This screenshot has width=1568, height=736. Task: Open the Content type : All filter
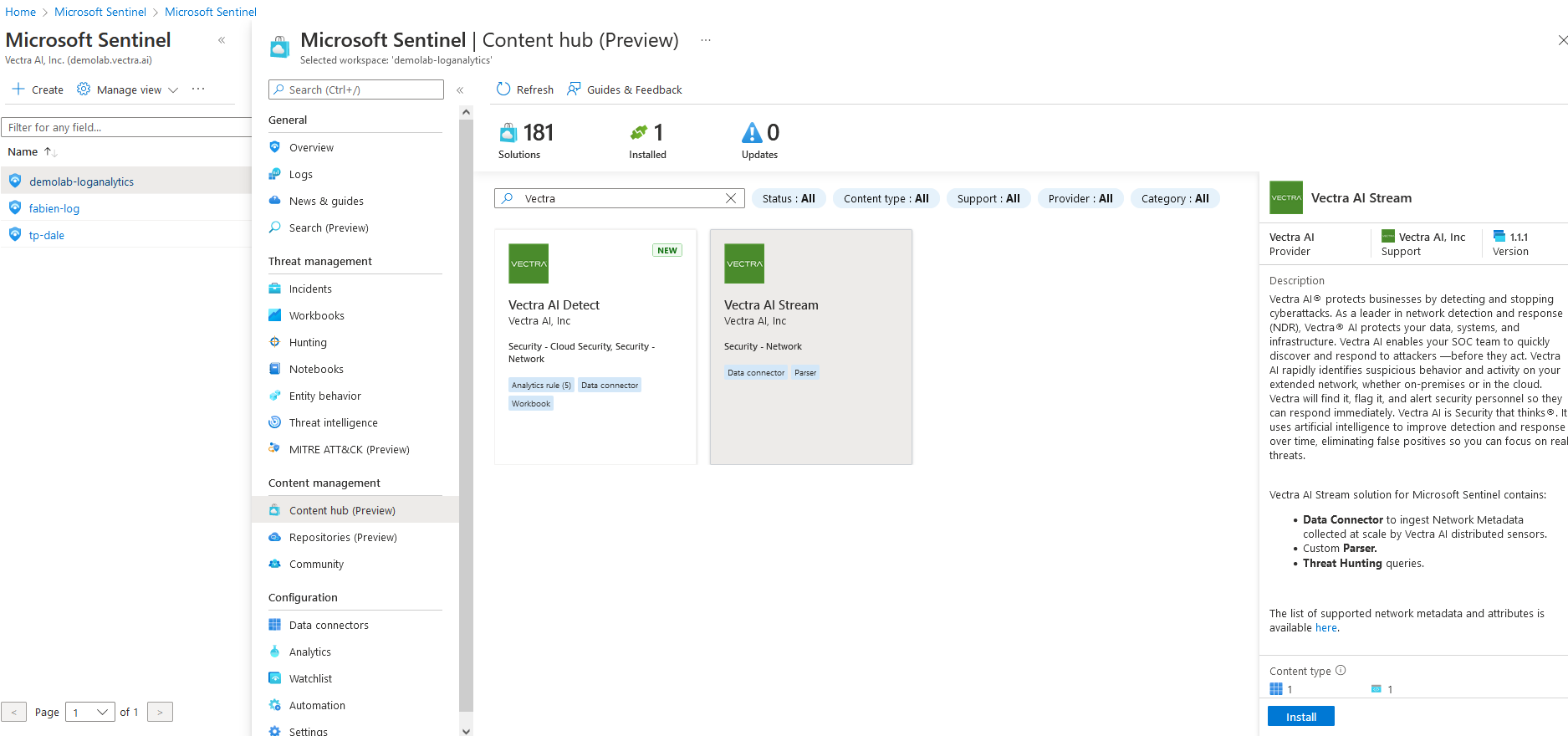pos(886,198)
